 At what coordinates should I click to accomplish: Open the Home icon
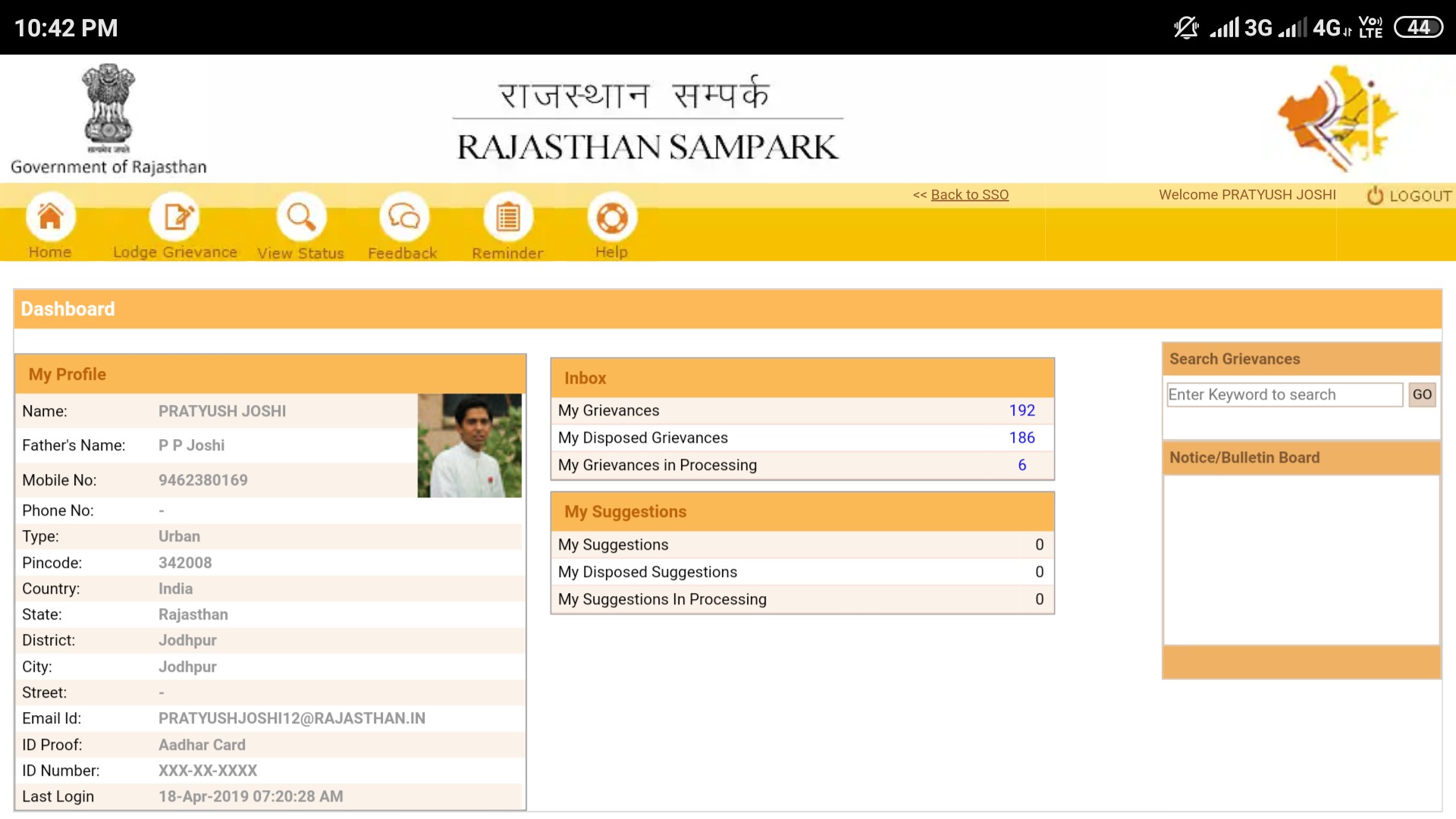[x=50, y=217]
